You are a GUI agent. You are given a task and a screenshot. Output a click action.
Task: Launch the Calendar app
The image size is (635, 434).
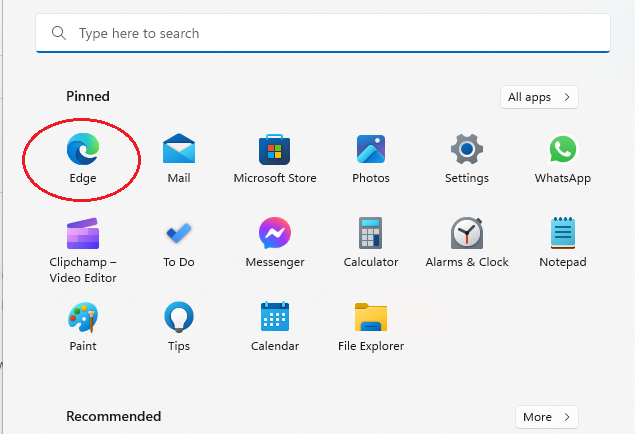(x=275, y=319)
